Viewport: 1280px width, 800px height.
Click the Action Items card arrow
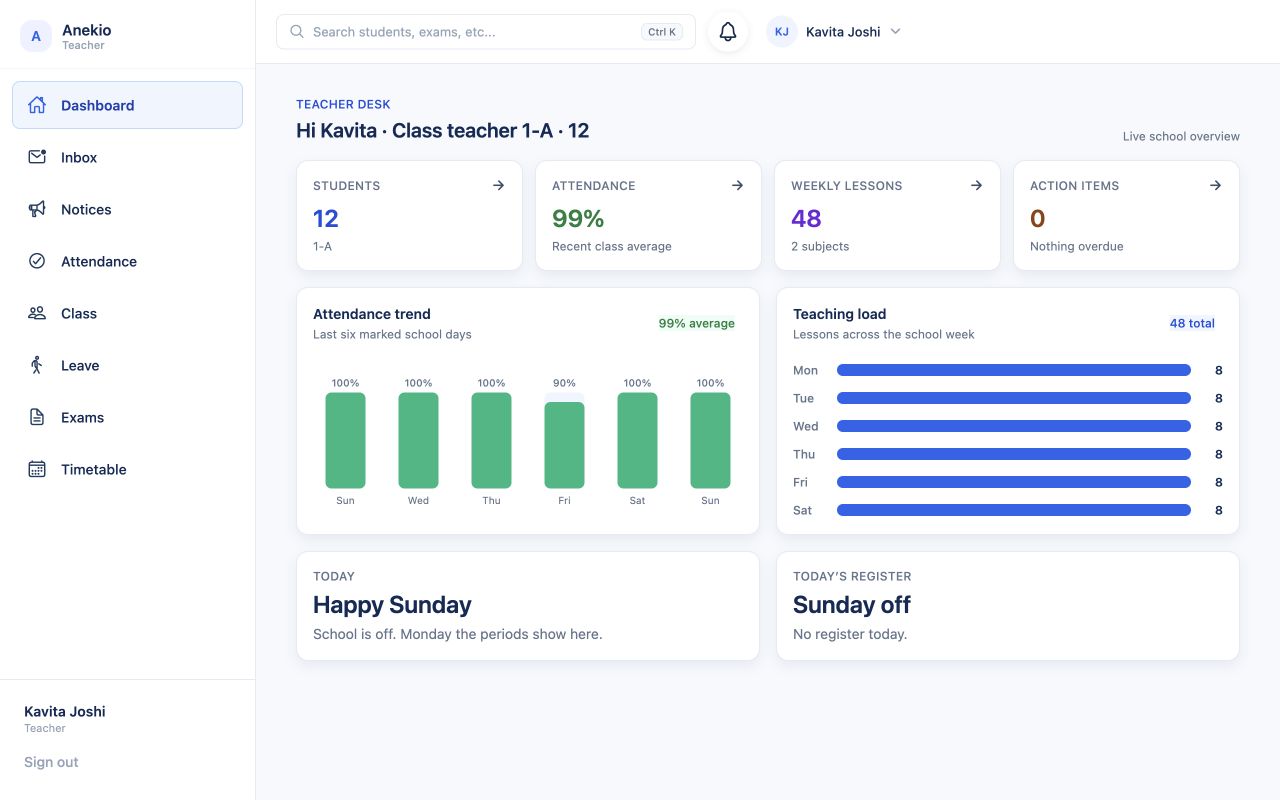coord(1215,185)
